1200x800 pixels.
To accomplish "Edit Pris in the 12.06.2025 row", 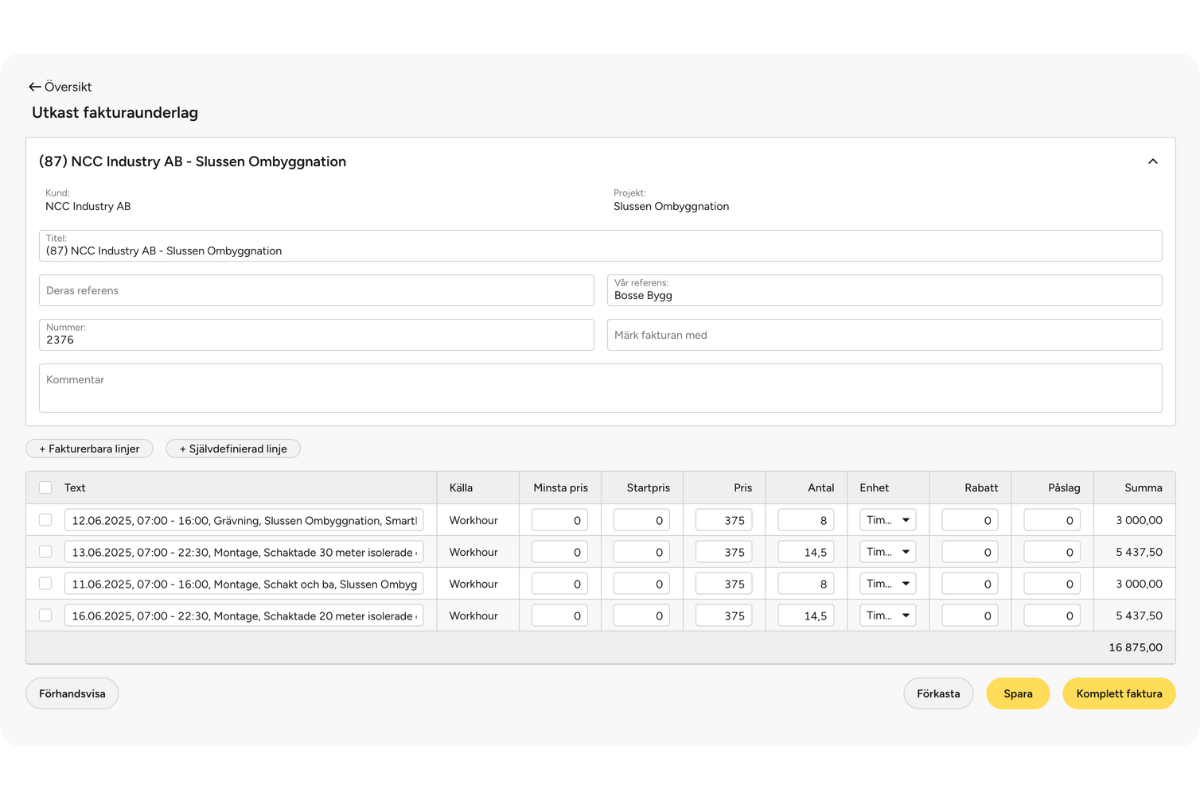I will pyautogui.click(x=724, y=520).
